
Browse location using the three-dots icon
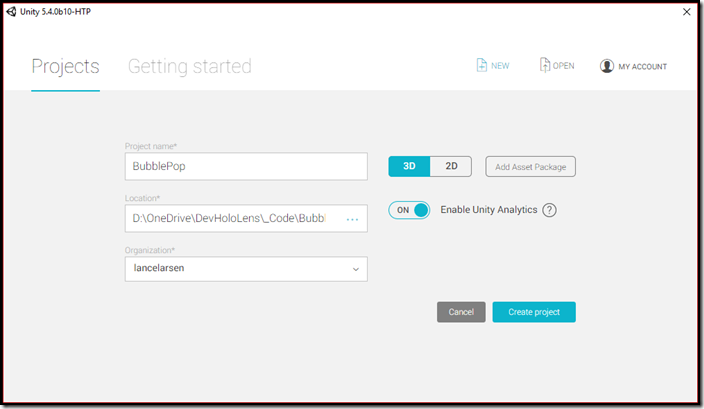(x=352, y=219)
